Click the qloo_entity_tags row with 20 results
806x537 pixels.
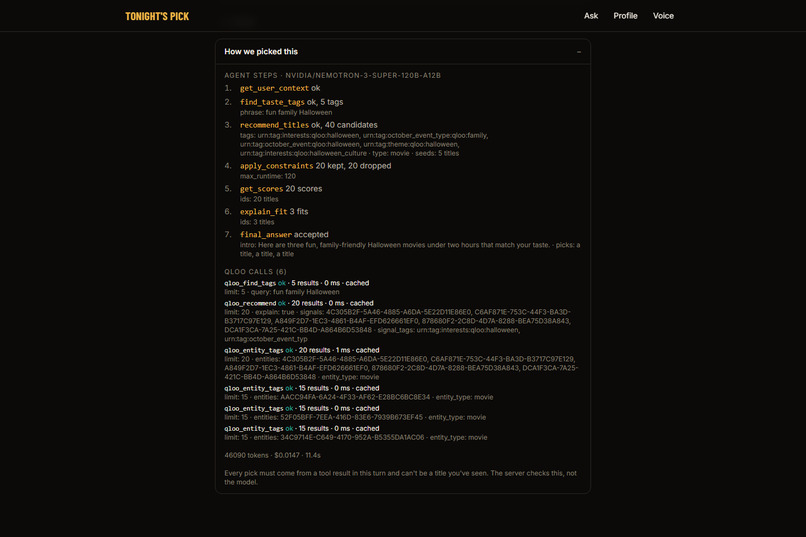[x=401, y=363]
